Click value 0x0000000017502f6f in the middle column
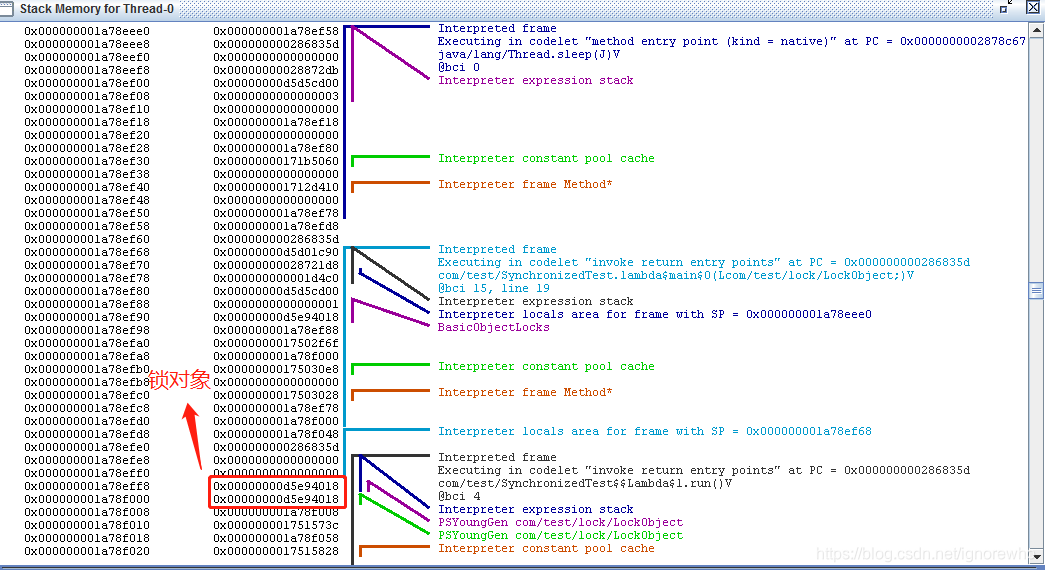 [x=276, y=343]
